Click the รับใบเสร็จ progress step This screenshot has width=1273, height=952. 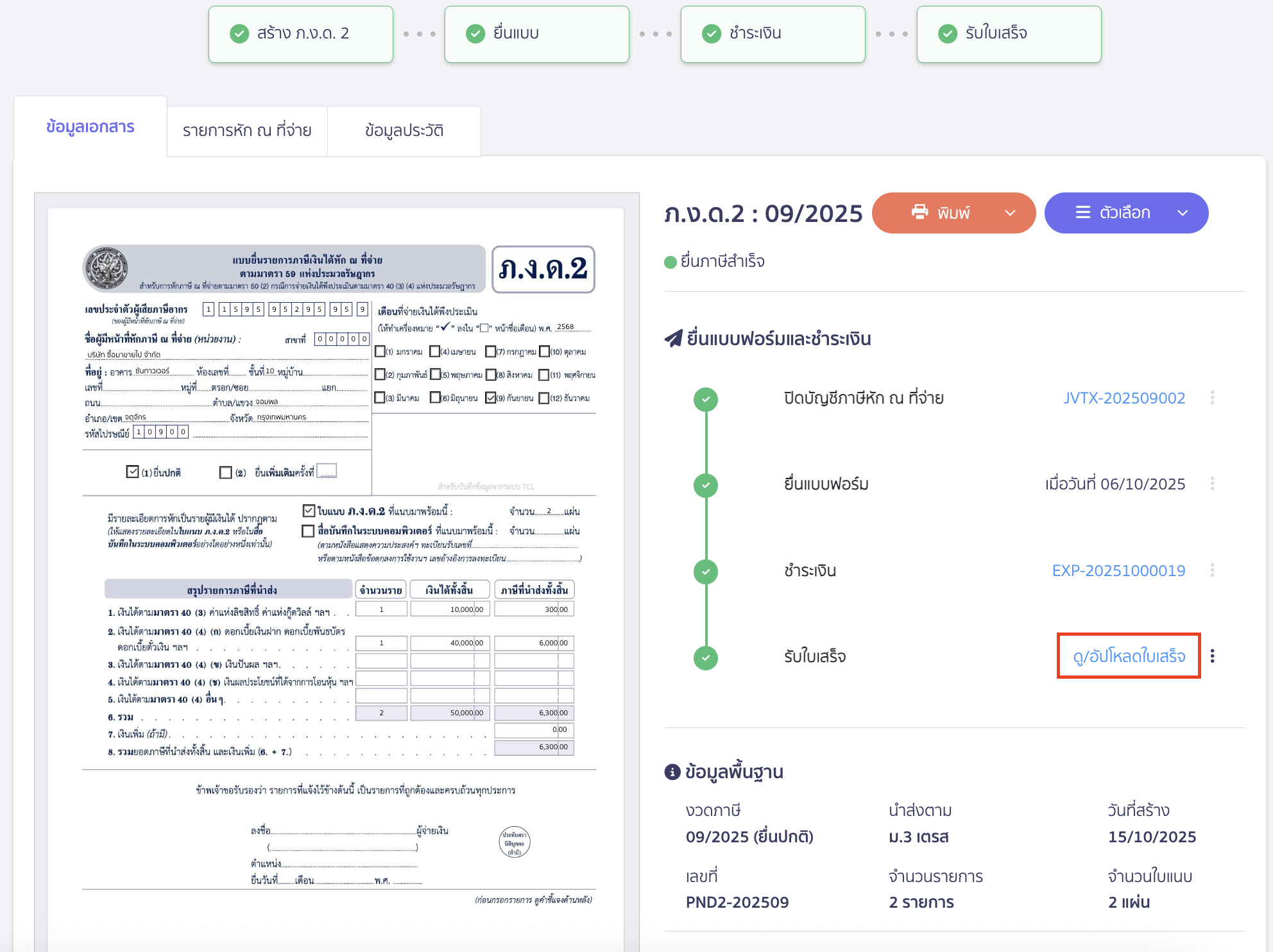click(1009, 34)
